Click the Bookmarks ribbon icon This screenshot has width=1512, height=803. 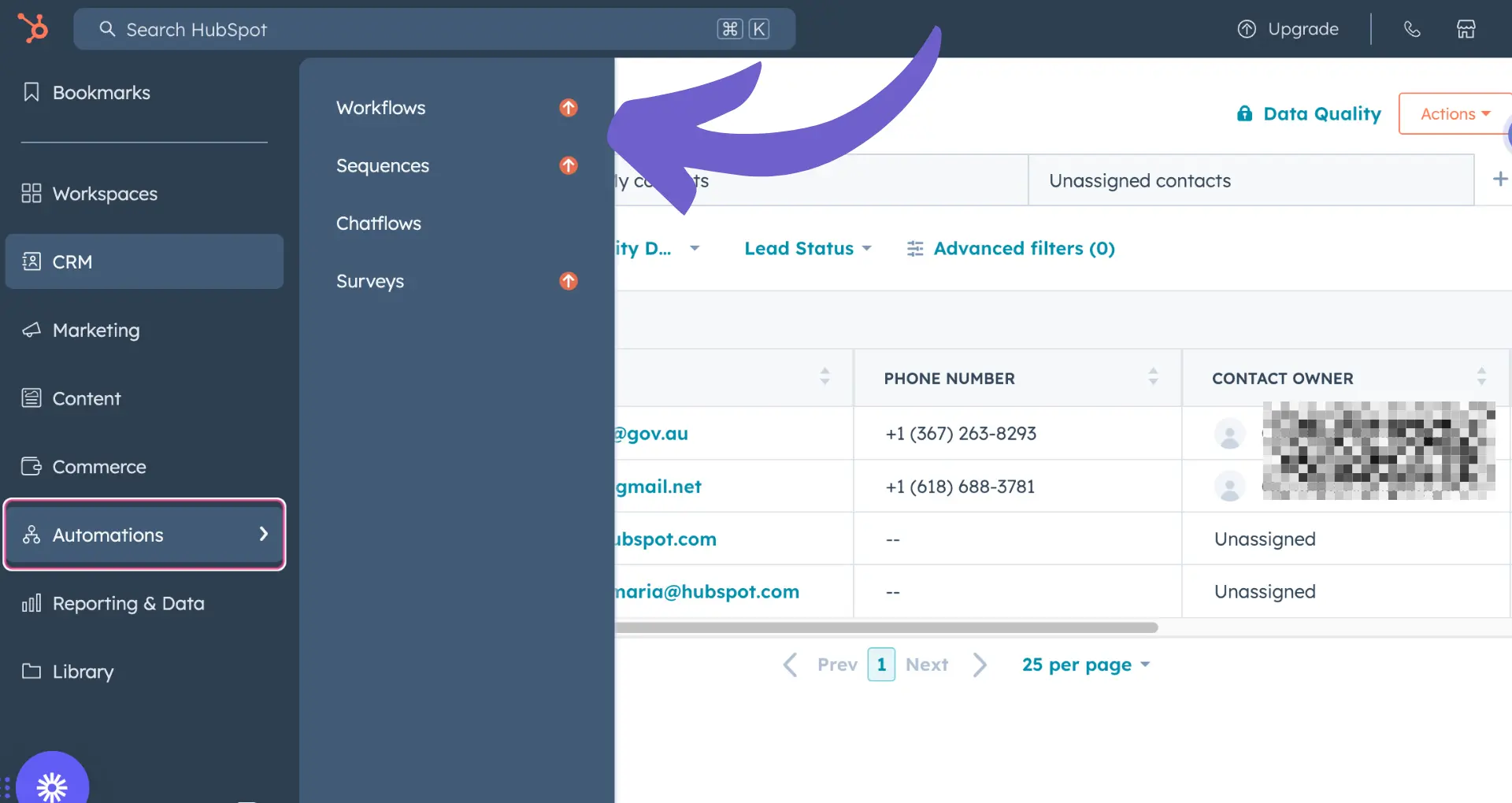pyautogui.click(x=31, y=92)
